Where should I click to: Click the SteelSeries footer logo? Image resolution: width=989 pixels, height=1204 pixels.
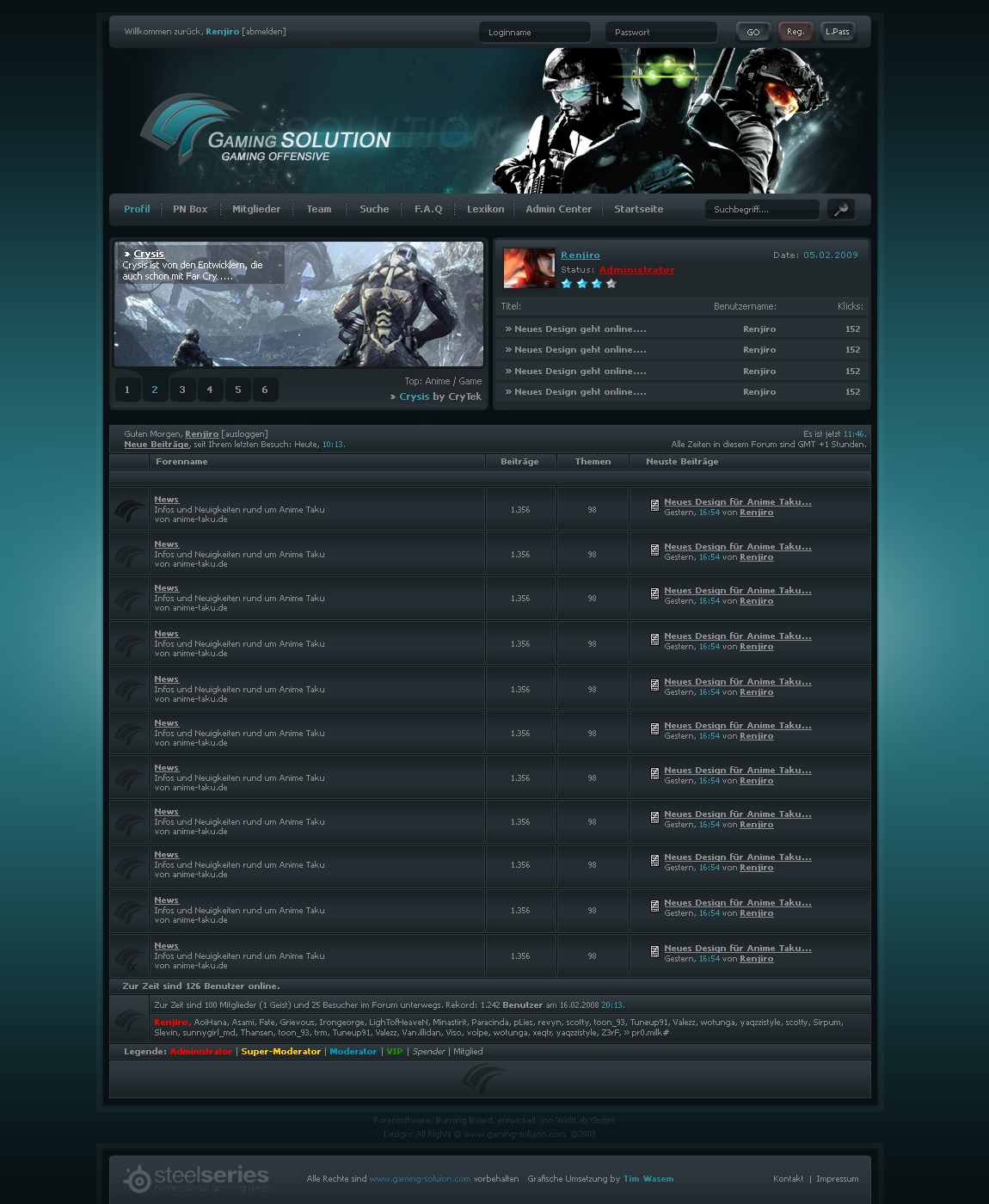[196, 1178]
